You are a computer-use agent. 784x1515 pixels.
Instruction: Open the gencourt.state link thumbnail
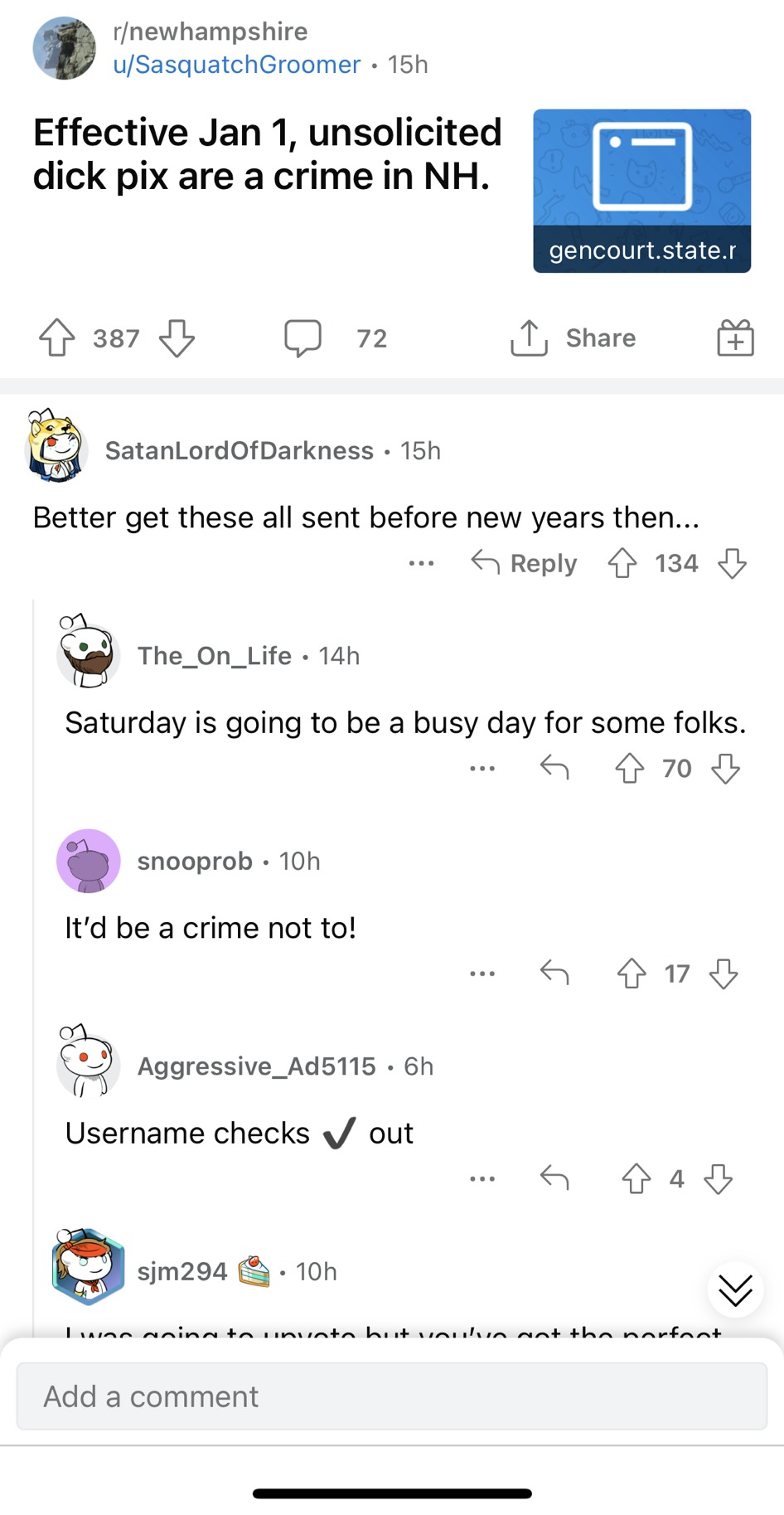point(641,191)
